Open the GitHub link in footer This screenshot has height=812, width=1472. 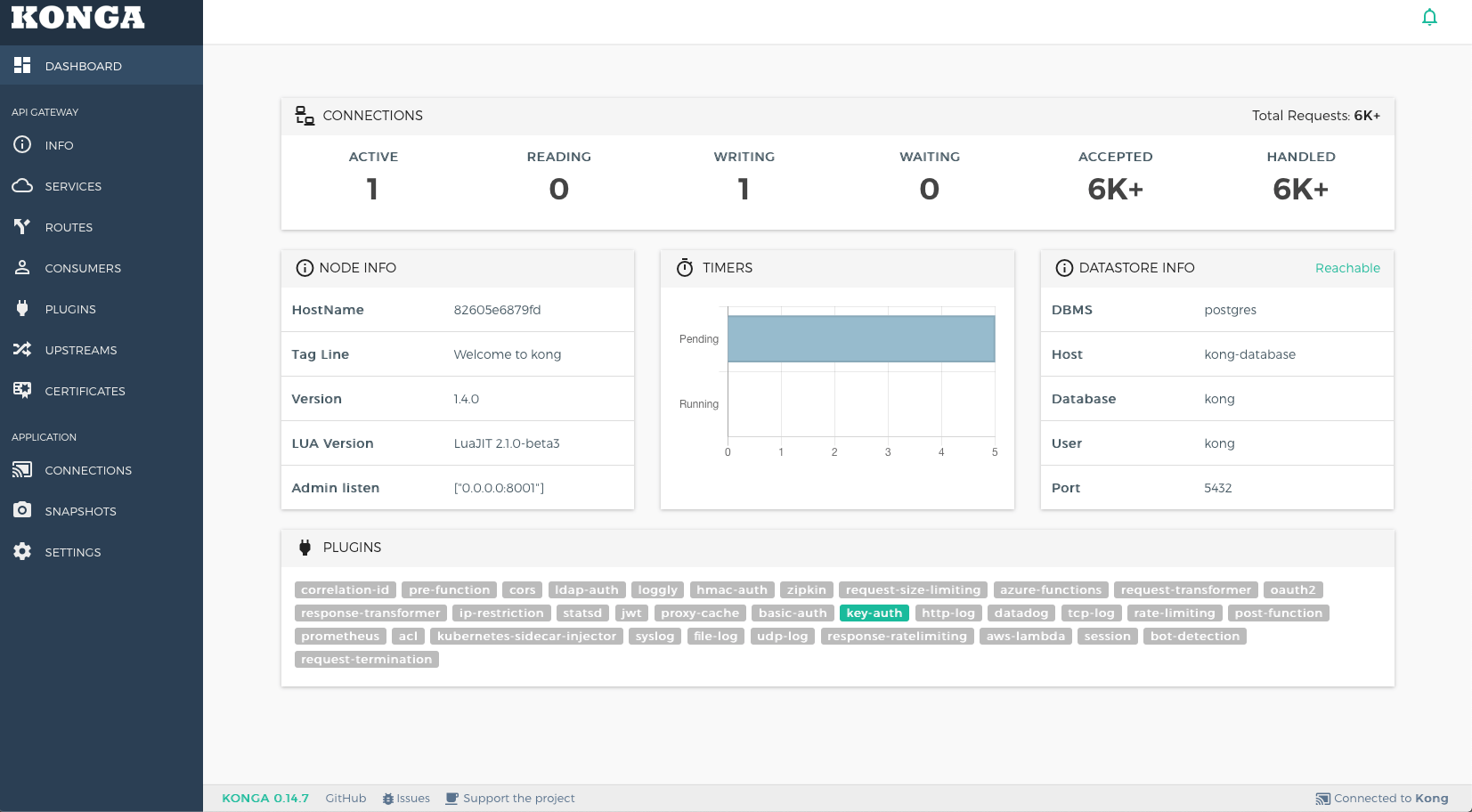(346, 799)
